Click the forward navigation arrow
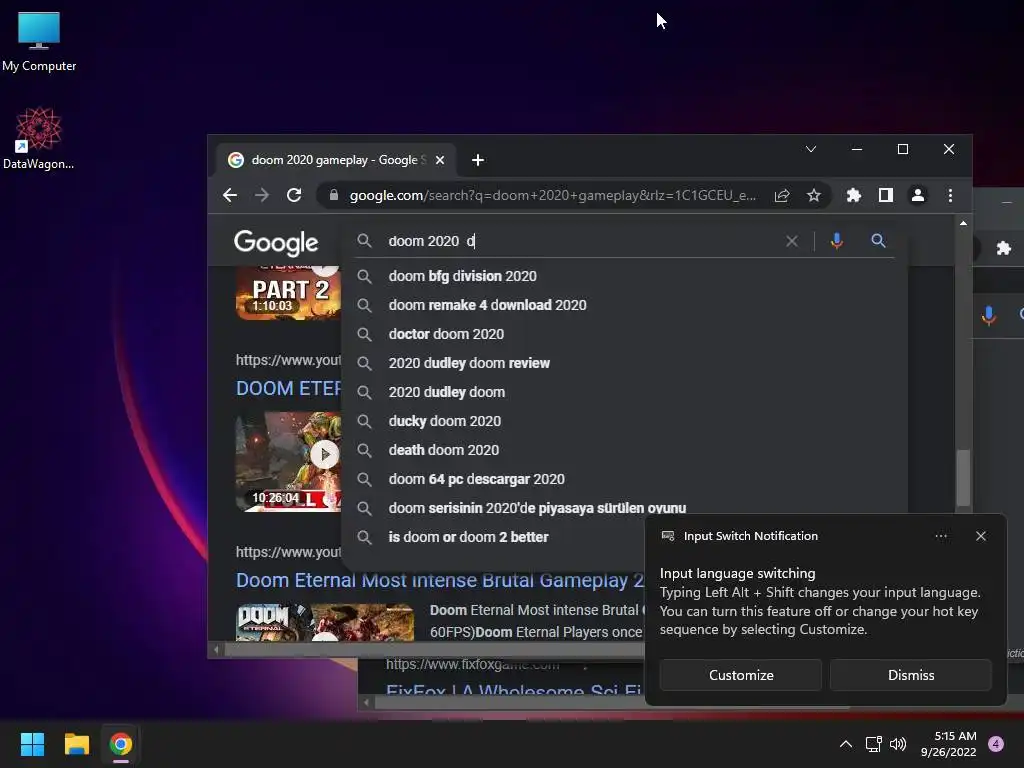The width and height of the screenshot is (1024, 768). coord(262,195)
